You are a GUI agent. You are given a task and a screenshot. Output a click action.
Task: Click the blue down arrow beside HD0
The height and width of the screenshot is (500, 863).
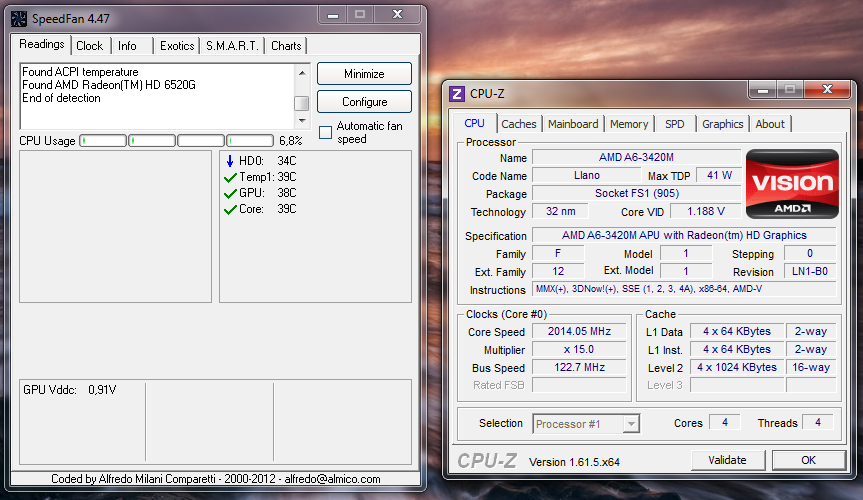tap(230, 161)
